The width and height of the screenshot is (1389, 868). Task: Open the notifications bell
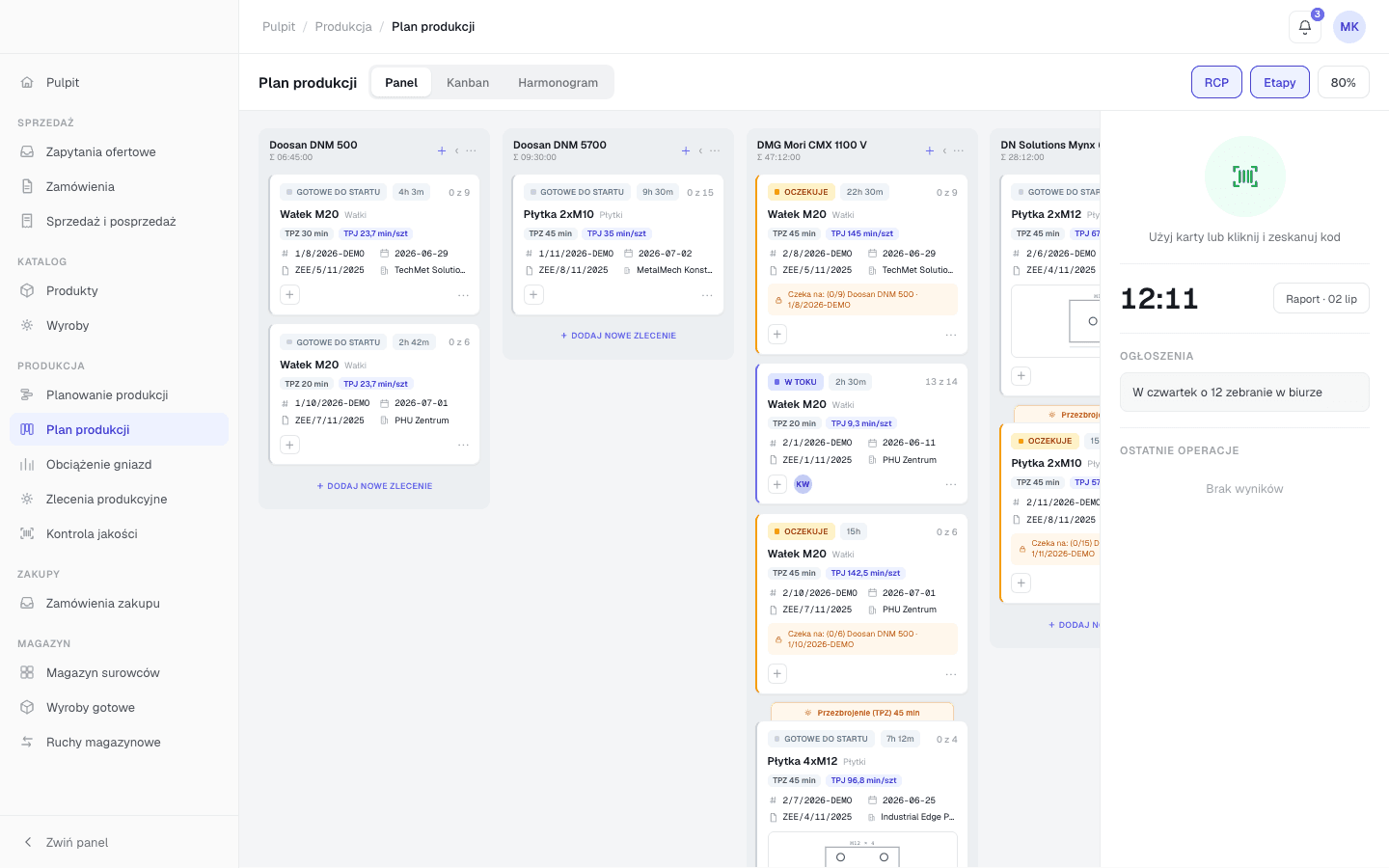(1304, 27)
